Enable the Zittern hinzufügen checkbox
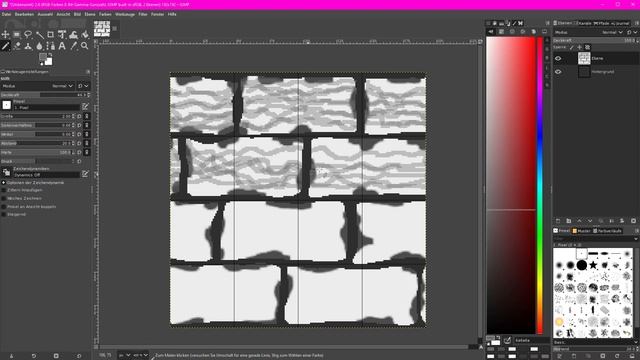Screen dimensions: 640x360 [x=4, y=190]
